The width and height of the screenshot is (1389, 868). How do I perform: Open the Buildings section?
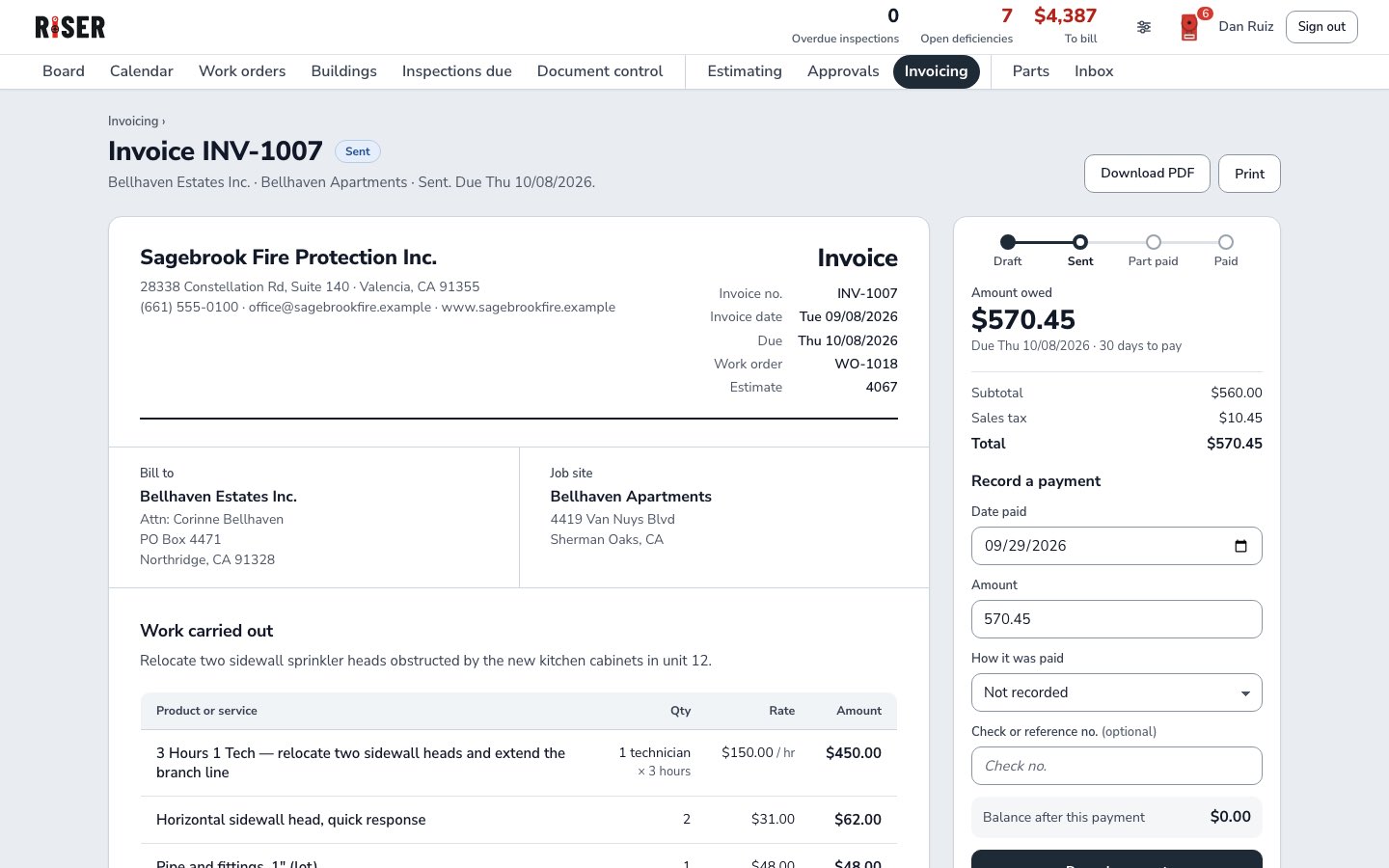click(x=344, y=71)
